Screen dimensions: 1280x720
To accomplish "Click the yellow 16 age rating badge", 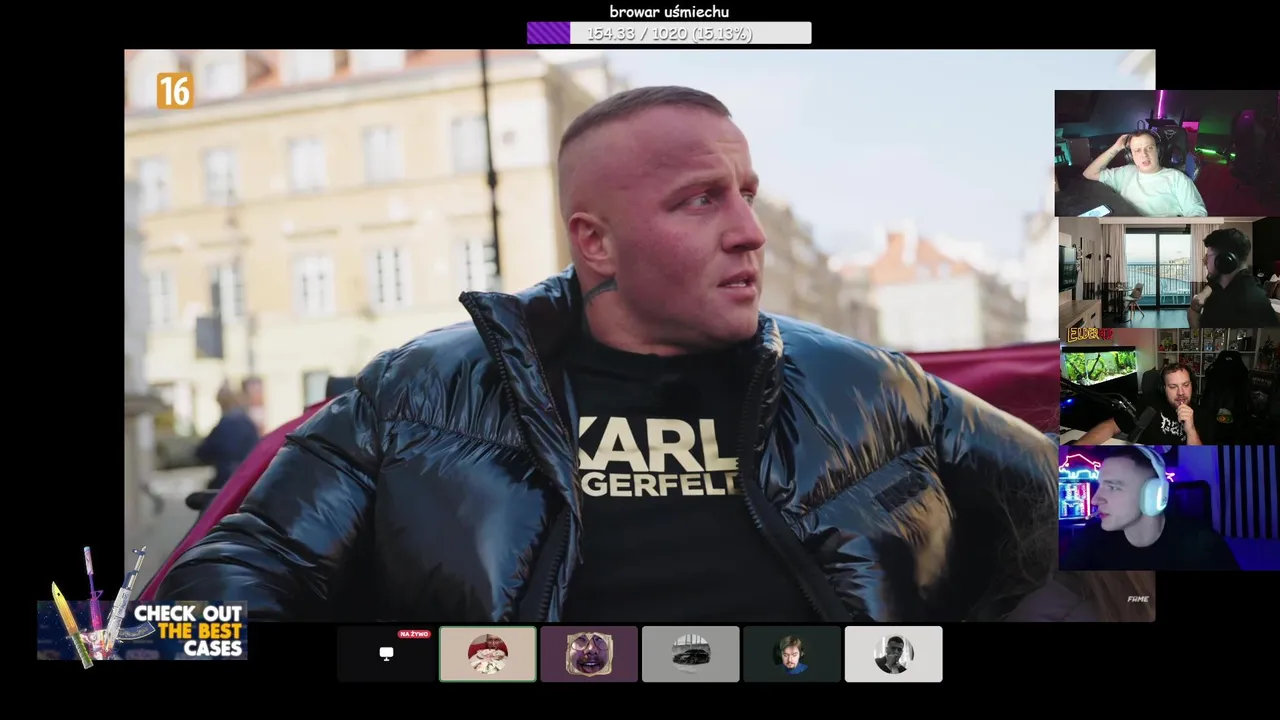I will click(x=174, y=91).
